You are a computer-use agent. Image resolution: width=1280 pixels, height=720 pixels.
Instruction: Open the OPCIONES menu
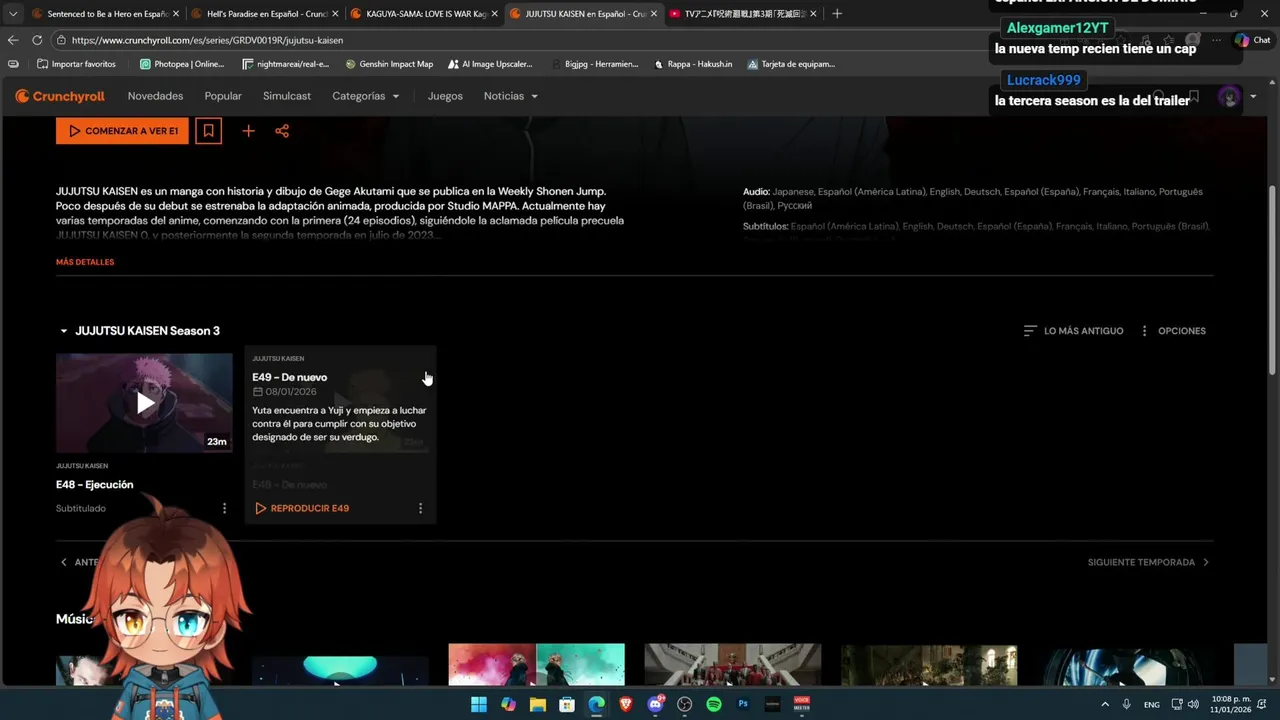coord(1173,331)
